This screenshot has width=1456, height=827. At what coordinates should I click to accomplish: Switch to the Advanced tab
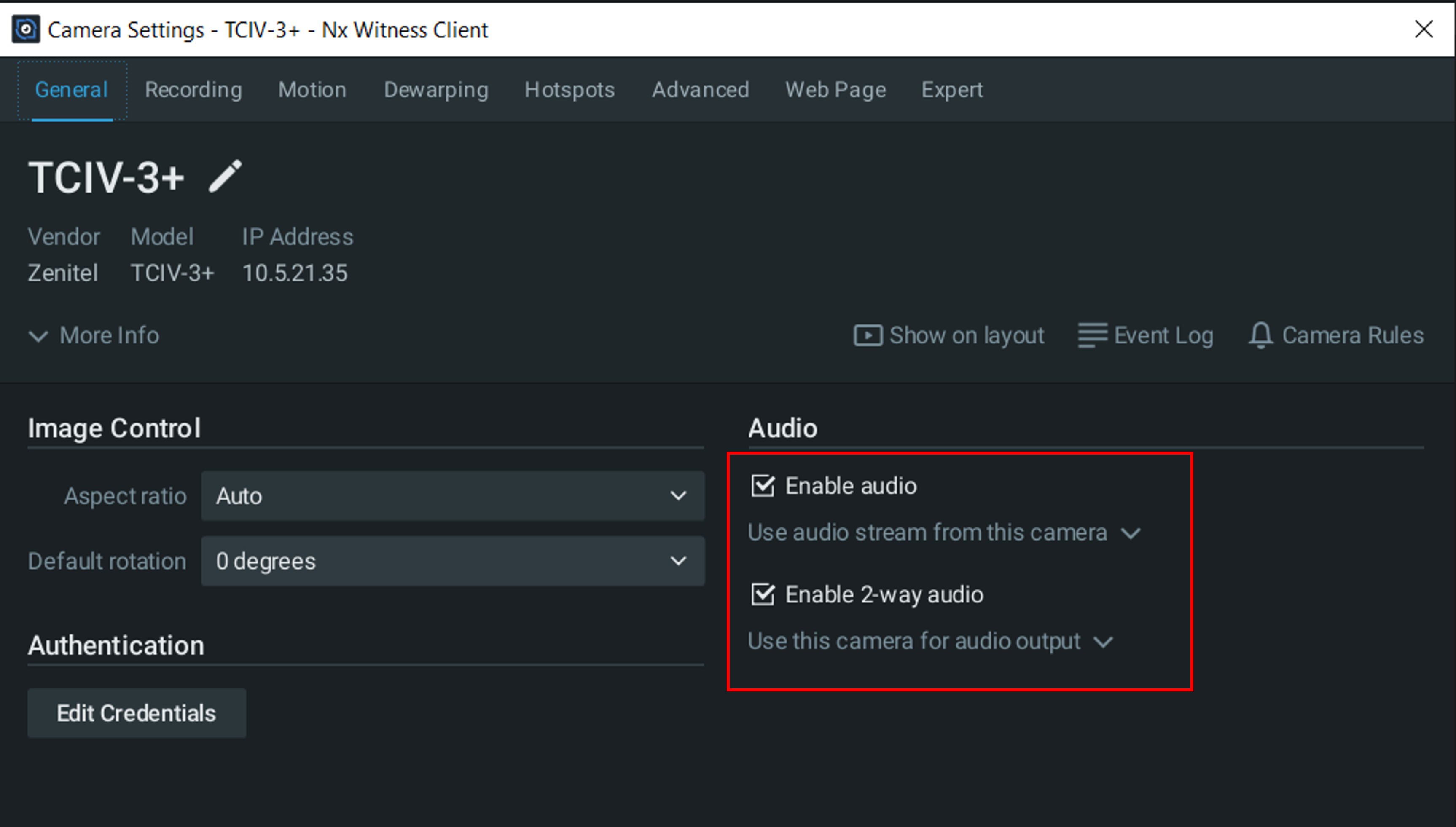(700, 90)
